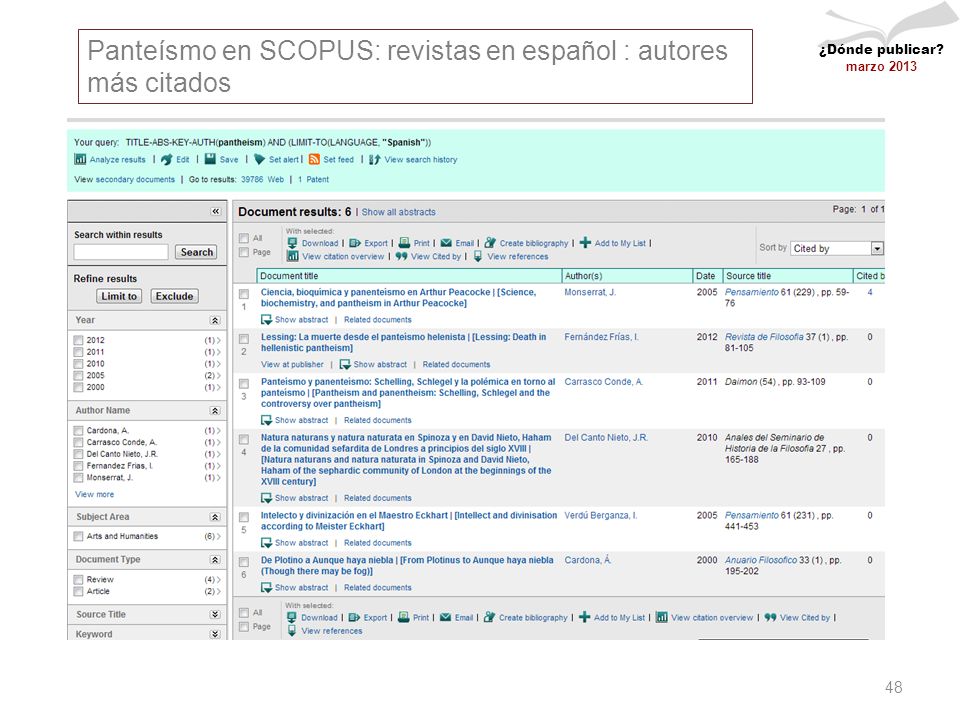960x720 pixels.
Task: Sort by the Source title column header
Action: tap(788, 276)
